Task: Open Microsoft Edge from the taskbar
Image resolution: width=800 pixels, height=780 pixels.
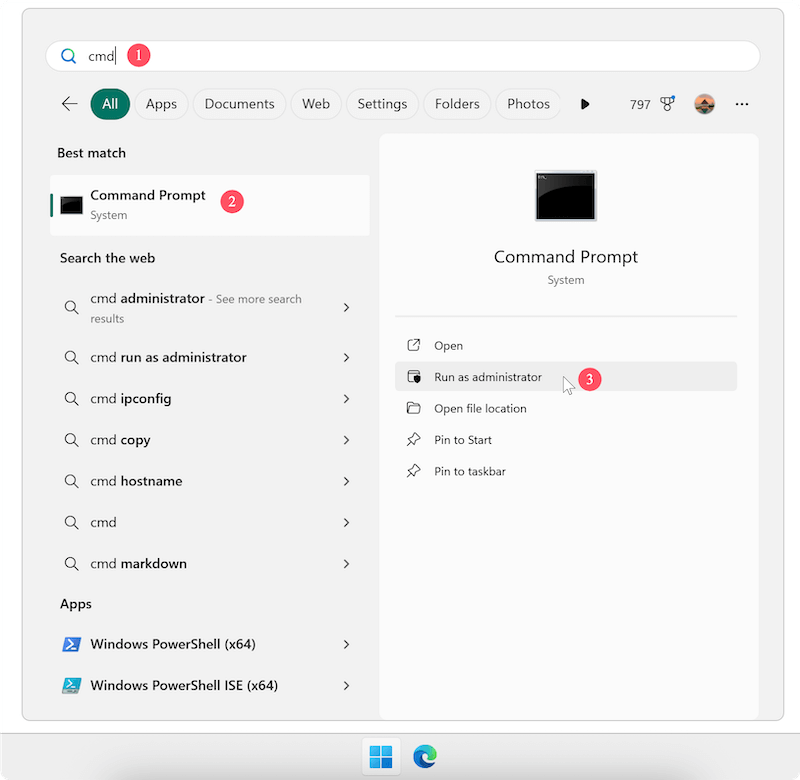Action: (x=425, y=756)
